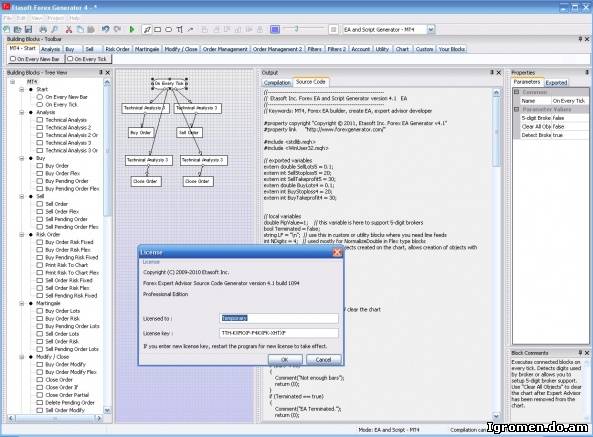Open the Order Management tab
593x437 pixels.
point(225,49)
